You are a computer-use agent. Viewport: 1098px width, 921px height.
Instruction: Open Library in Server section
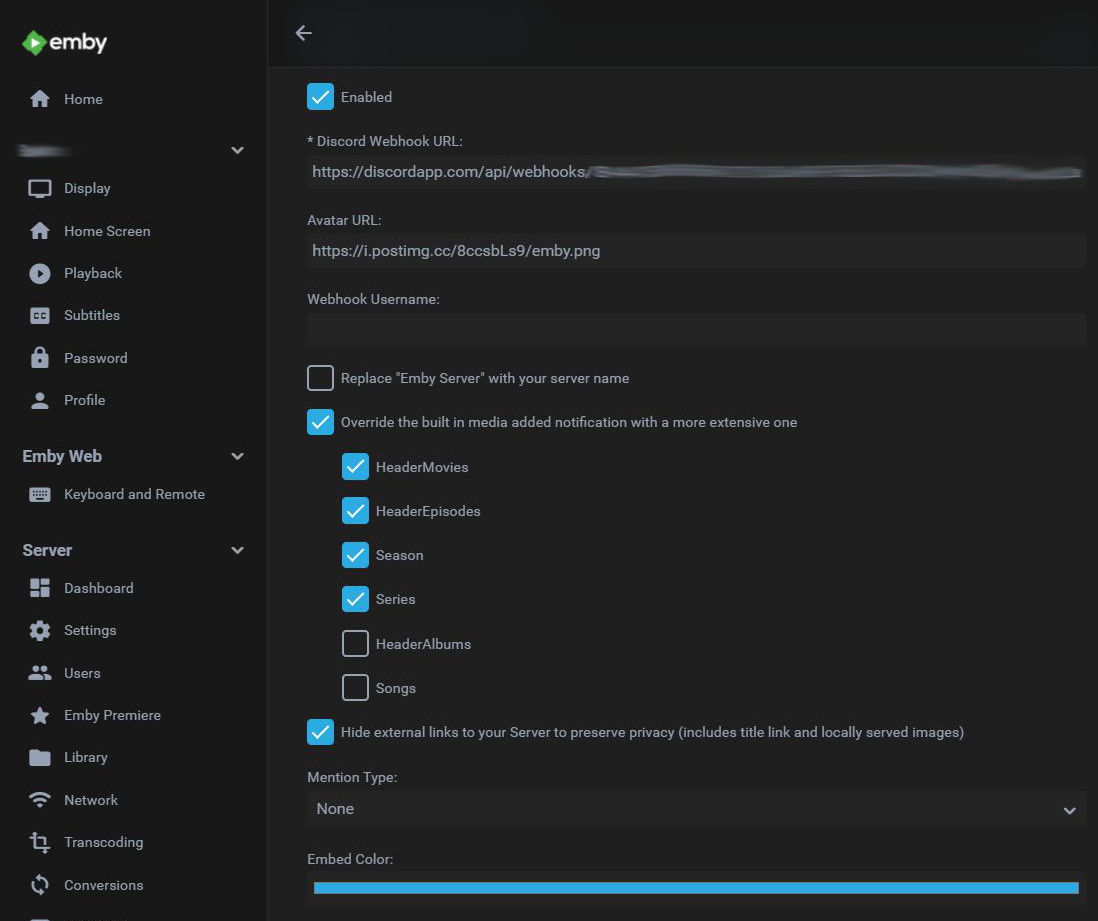pos(85,758)
